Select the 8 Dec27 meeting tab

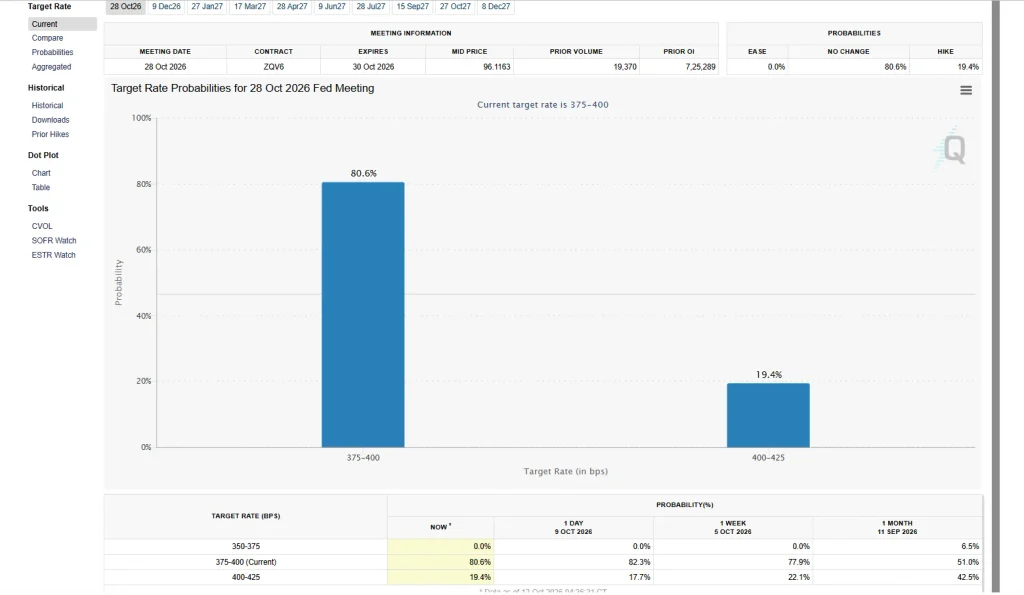(x=496, y=7)
